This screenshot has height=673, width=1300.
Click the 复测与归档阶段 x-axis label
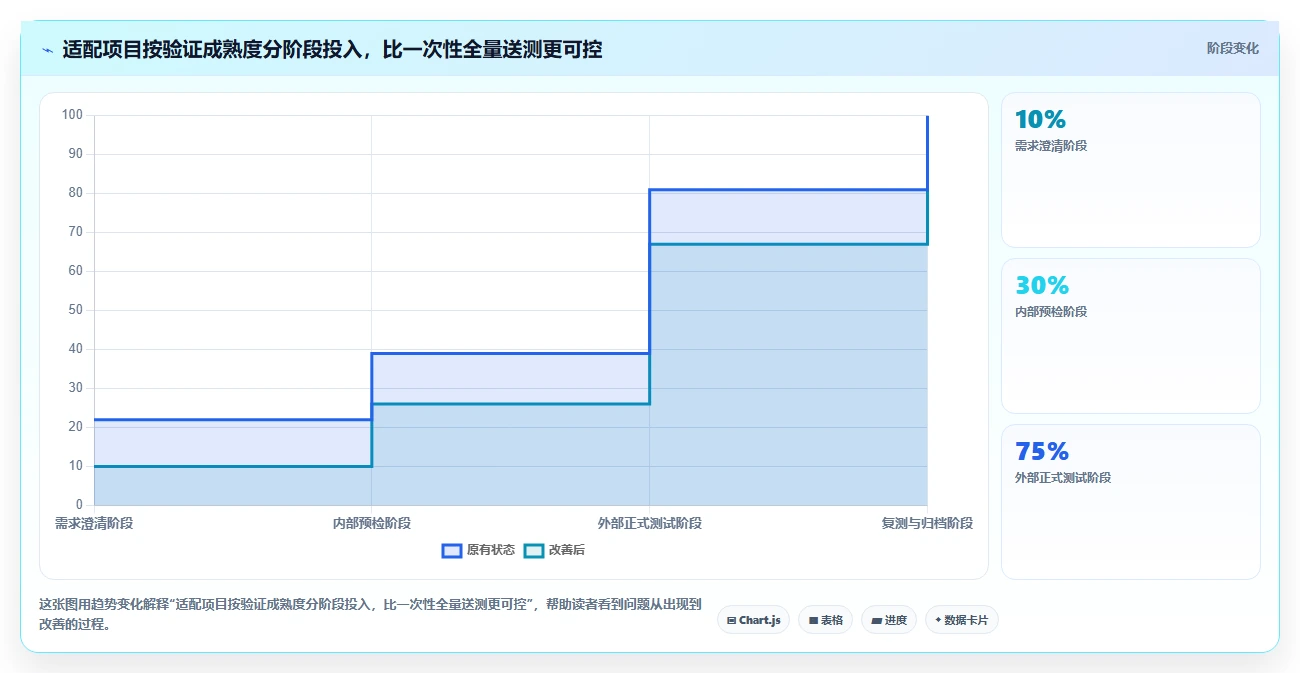point(927,523)
